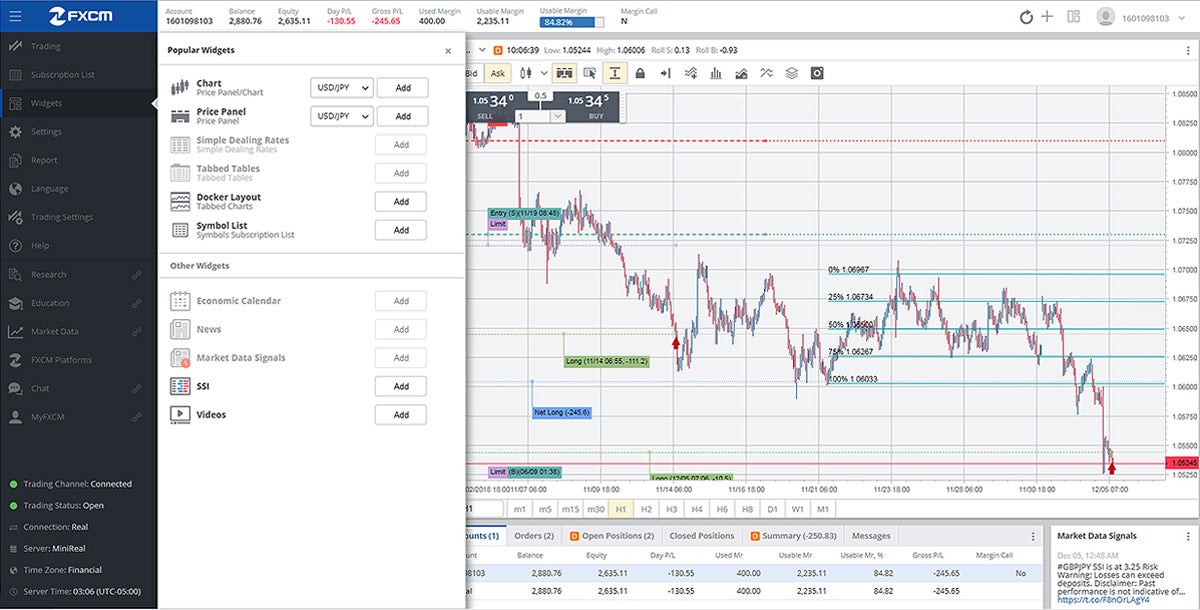Open the Help sidebar item
This screenshot has height=610, width=1200.
[x=79, y=246]
